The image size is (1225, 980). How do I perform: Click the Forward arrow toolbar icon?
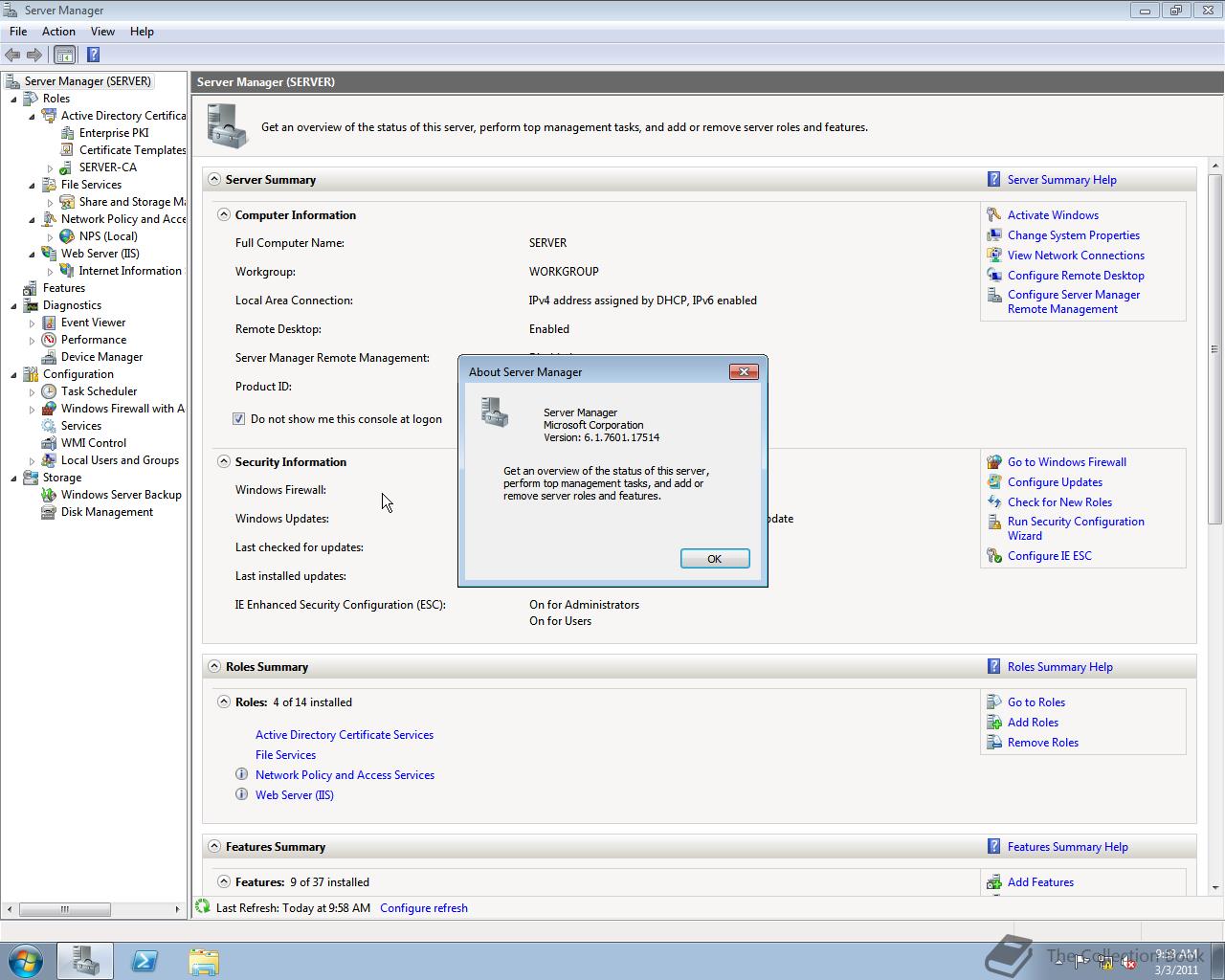[34, 55]
